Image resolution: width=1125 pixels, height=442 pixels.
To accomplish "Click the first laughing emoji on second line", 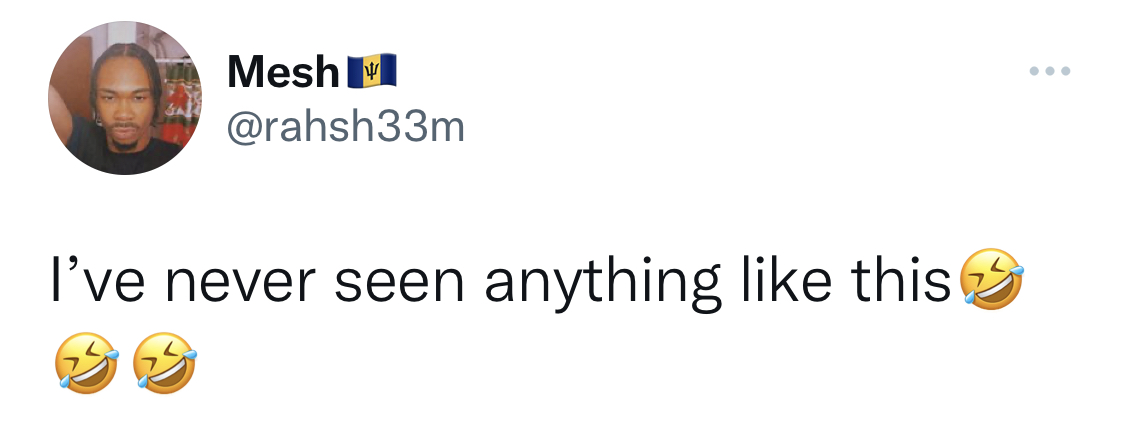I will click(x=86, y=362).
